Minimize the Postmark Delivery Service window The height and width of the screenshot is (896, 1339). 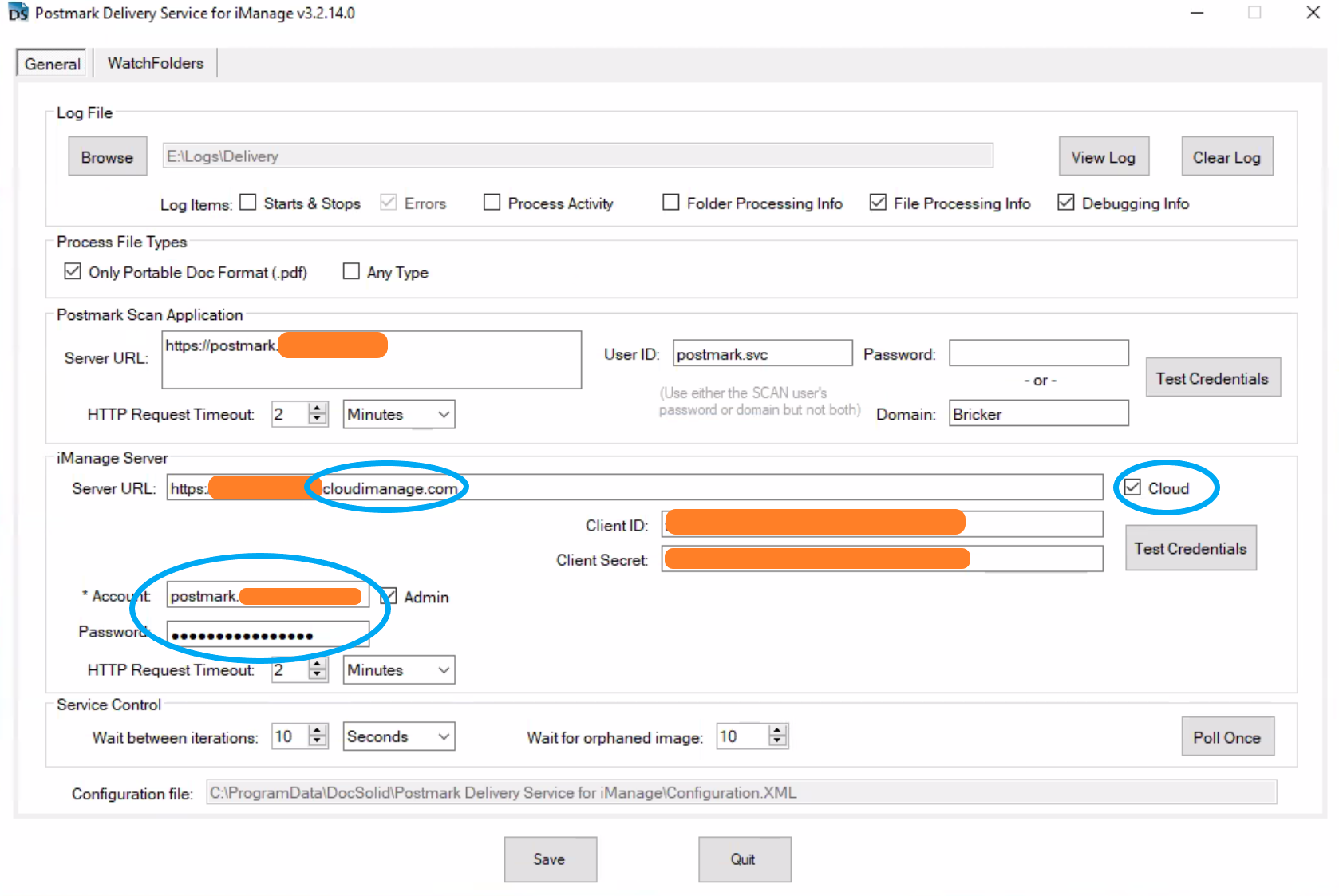(x=1197, y=13)
